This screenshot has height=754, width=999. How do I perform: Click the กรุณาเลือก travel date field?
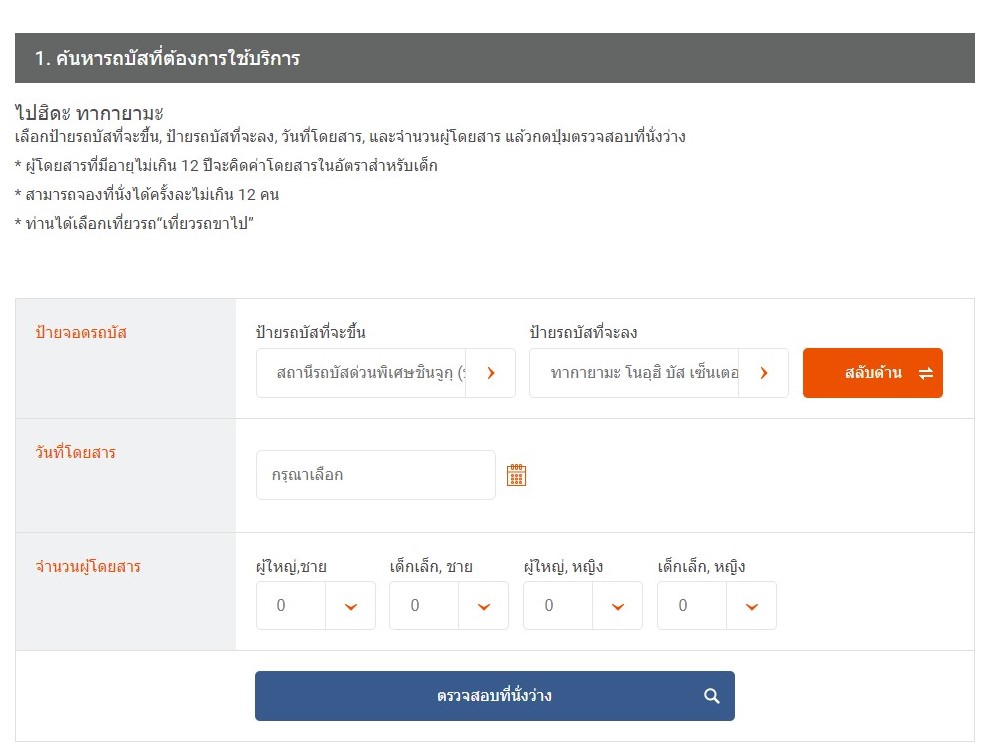pos(375,475)
